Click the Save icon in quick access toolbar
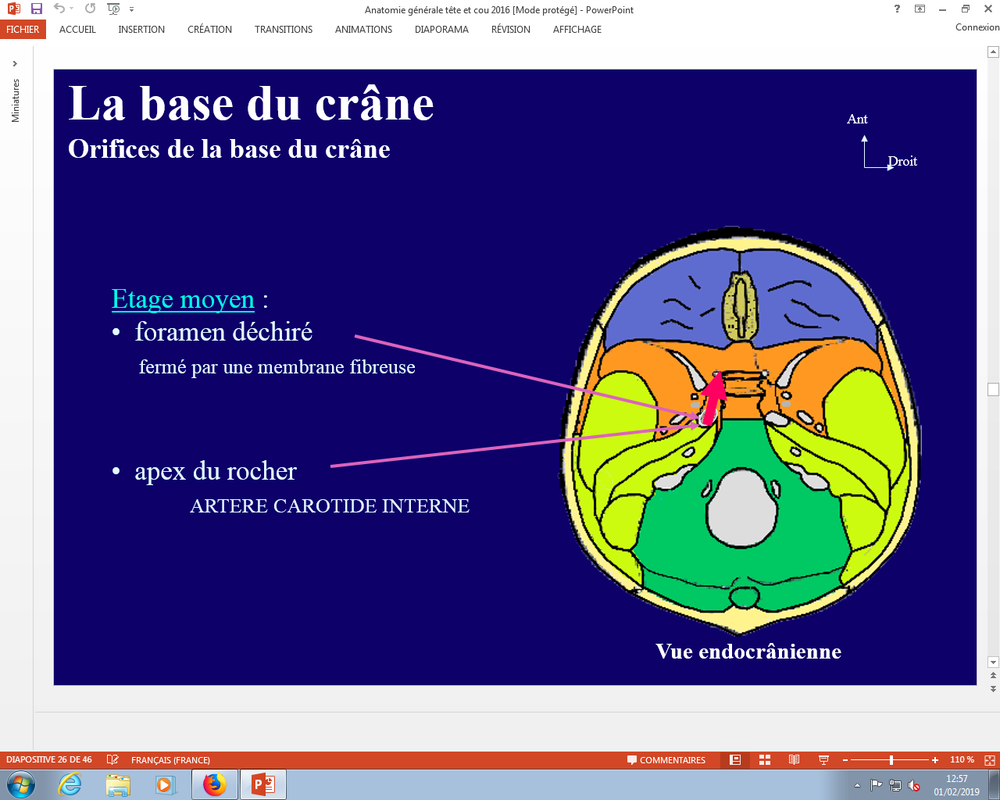Viewport: 1000px width, 800px height. tap(37, 9)
